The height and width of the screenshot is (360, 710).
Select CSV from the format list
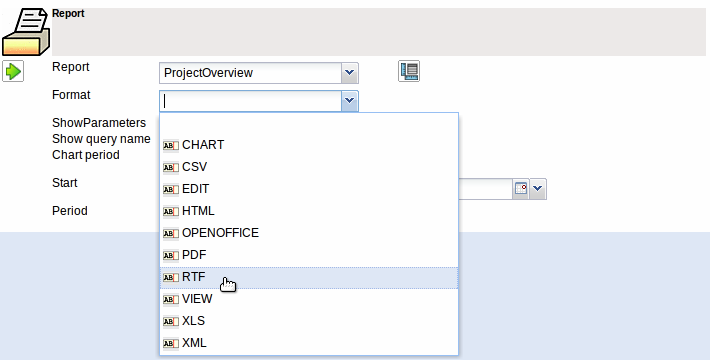pos(309,167)
